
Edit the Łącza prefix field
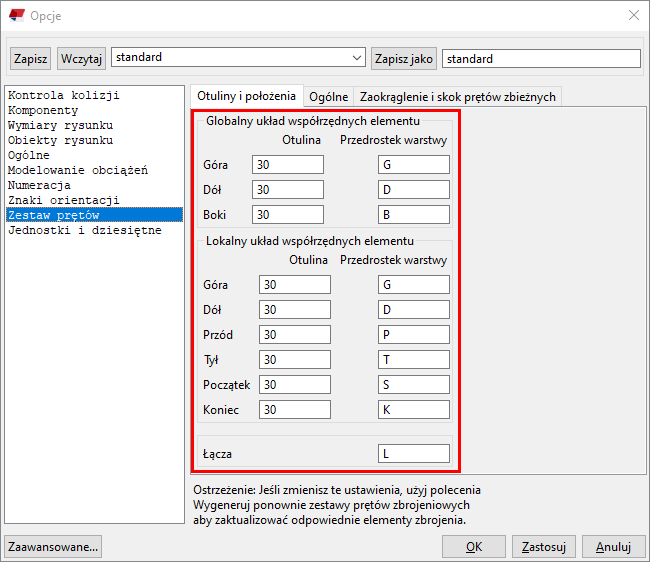[413, 454]
